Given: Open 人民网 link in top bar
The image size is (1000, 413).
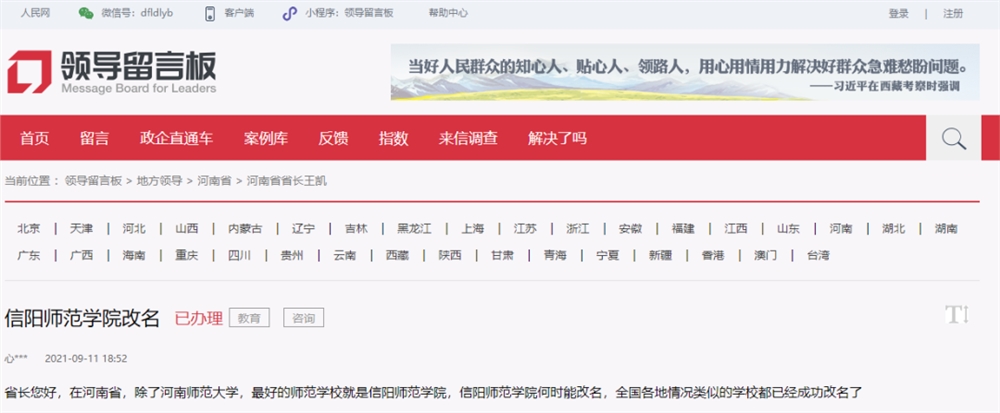Looking at the screenshot, I should pyautogui.click(x=35, y=13).
